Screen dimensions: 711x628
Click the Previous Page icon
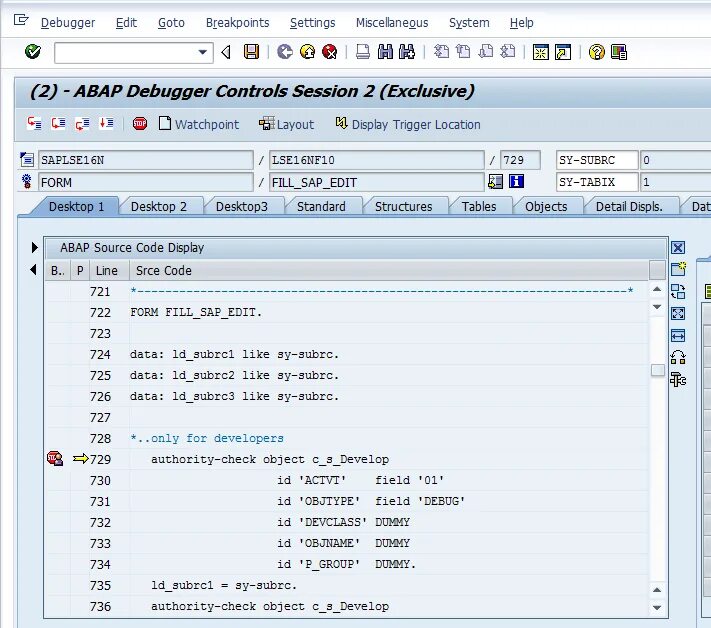point(463,52)
